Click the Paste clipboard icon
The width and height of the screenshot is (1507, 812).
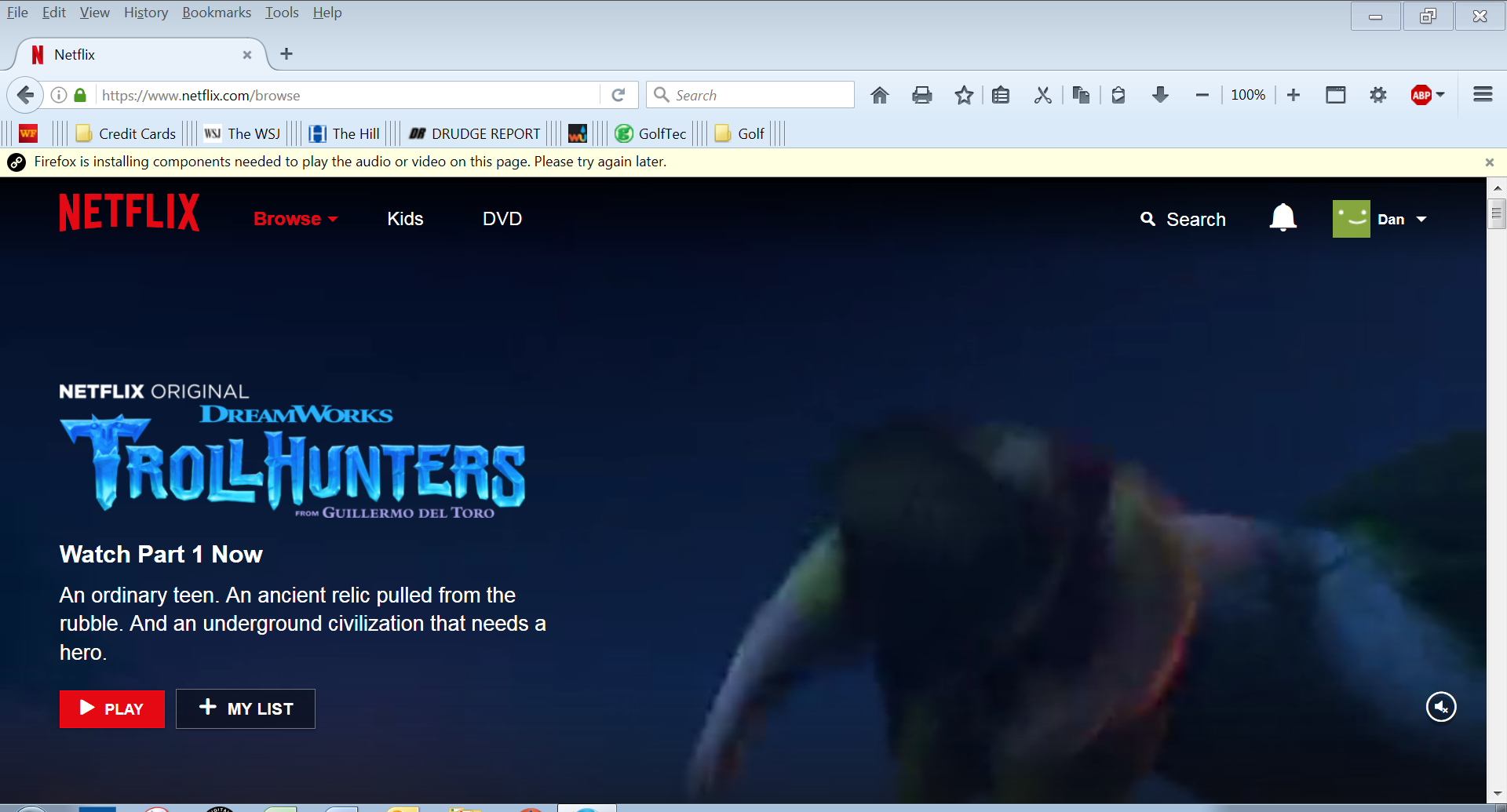click(x=1118, y=95)
